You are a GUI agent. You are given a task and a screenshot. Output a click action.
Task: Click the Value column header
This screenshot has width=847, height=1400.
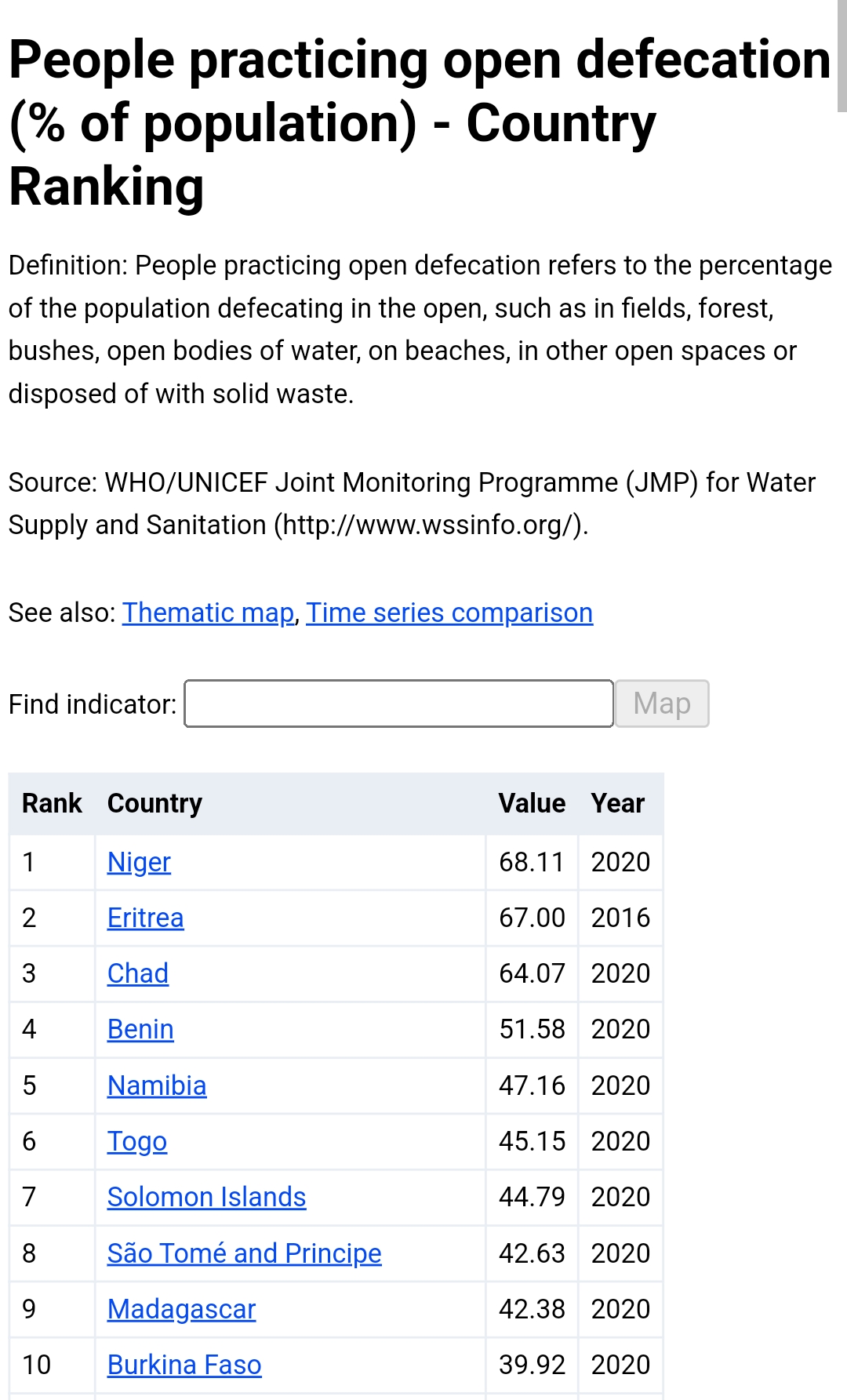[x=532, y=803]
